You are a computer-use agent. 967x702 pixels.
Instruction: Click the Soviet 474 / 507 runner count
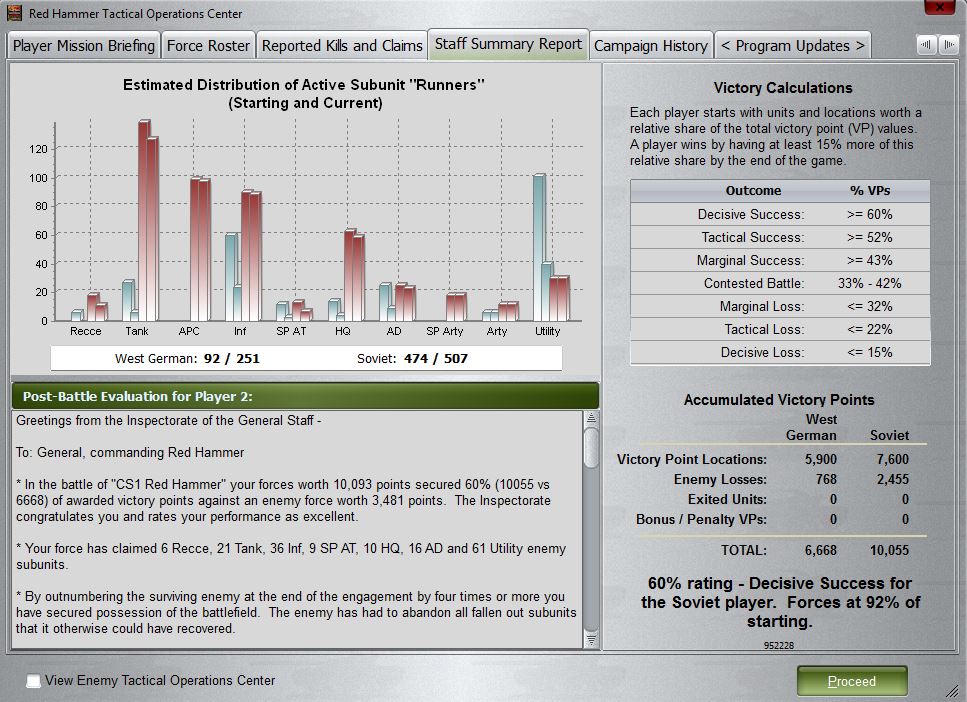(x=436, y=358)
